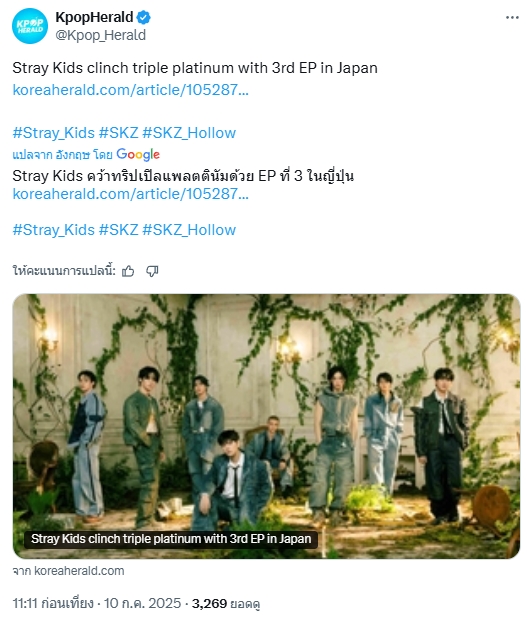Select the translated #SKZ_Hollow hashtag
527x617 pixels.
click(x=189, y=230)
